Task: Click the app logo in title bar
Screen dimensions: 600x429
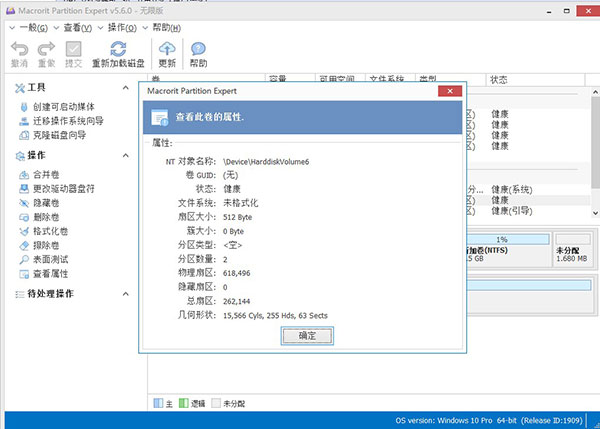Action: 11,11
